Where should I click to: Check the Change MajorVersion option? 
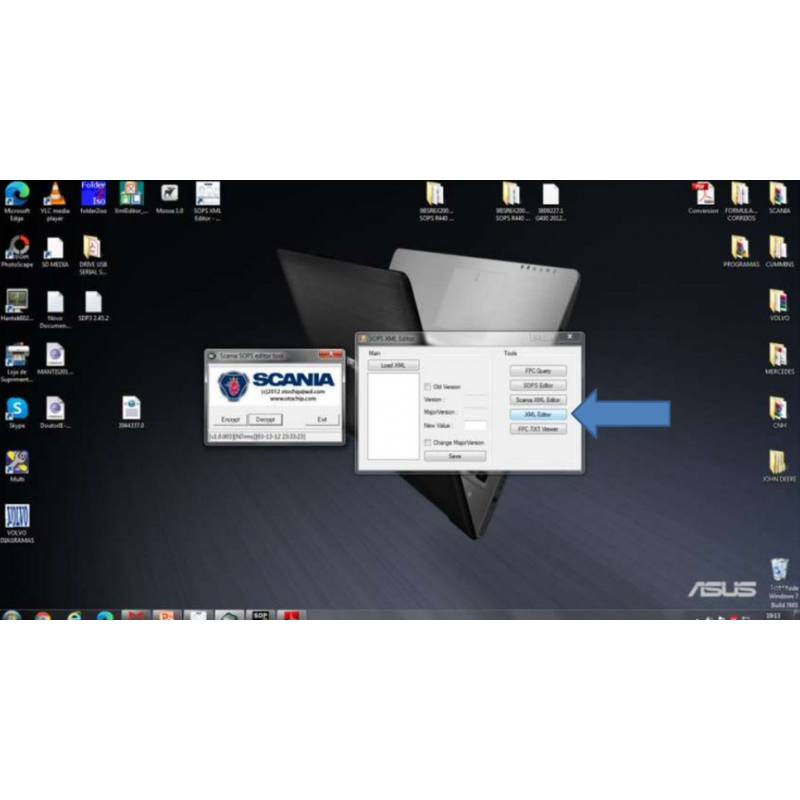[x=426, y=443]
